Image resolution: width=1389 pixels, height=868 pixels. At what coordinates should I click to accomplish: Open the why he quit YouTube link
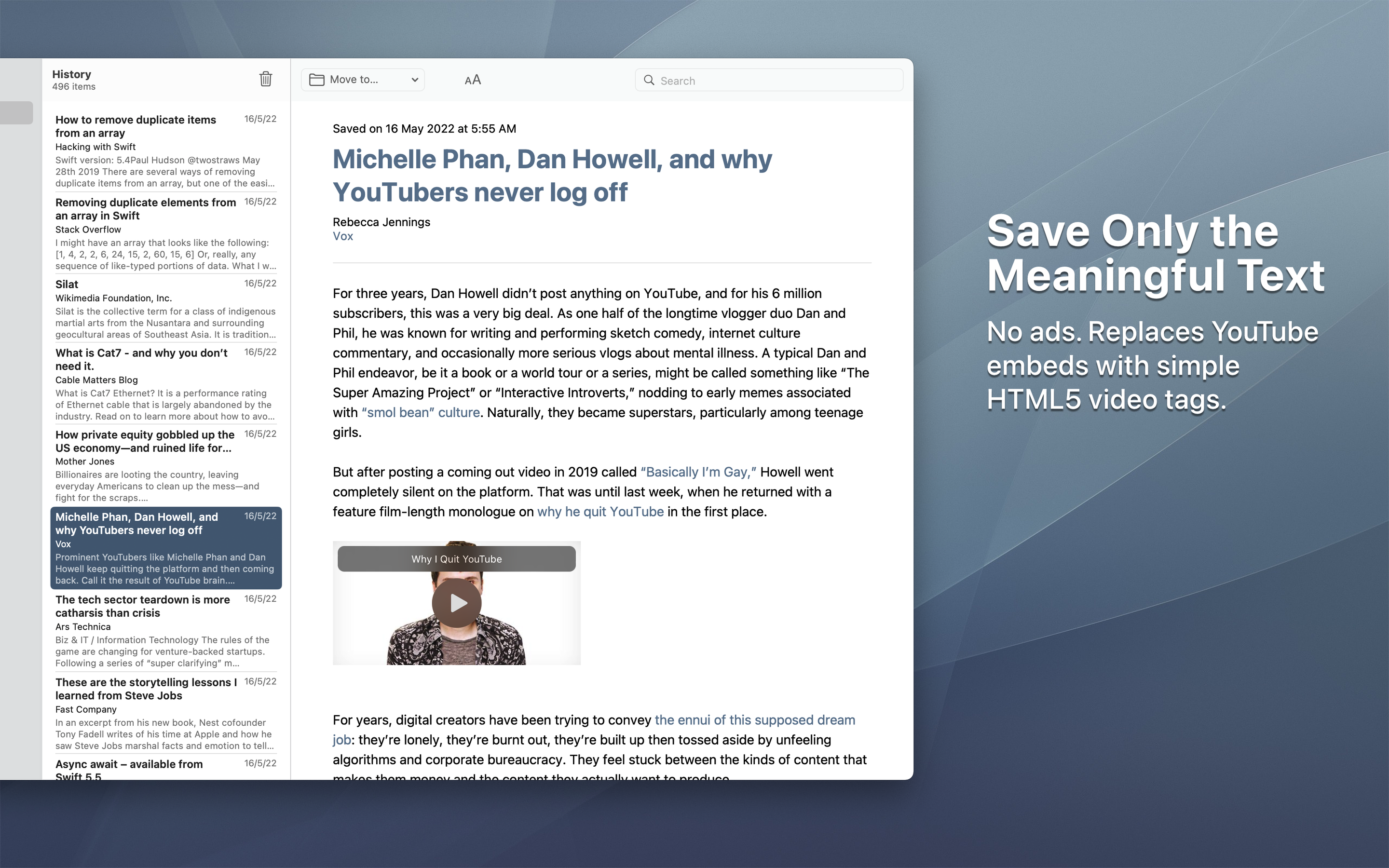point(600,512)
